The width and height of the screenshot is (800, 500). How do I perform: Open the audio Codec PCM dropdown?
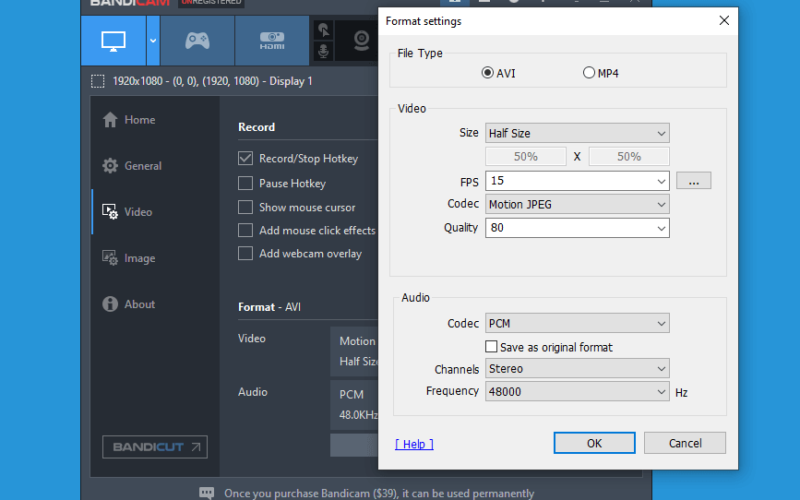(577, 323)
